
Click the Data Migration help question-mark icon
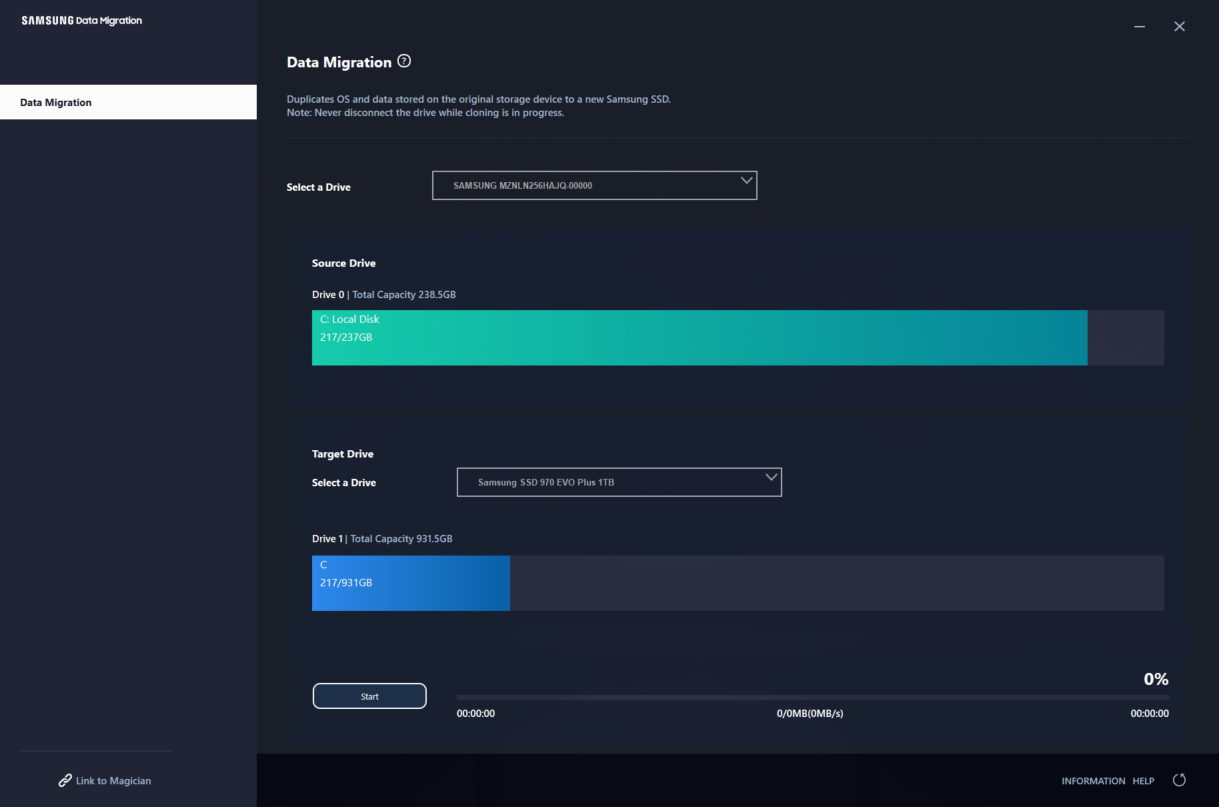[x=404, y=61]
